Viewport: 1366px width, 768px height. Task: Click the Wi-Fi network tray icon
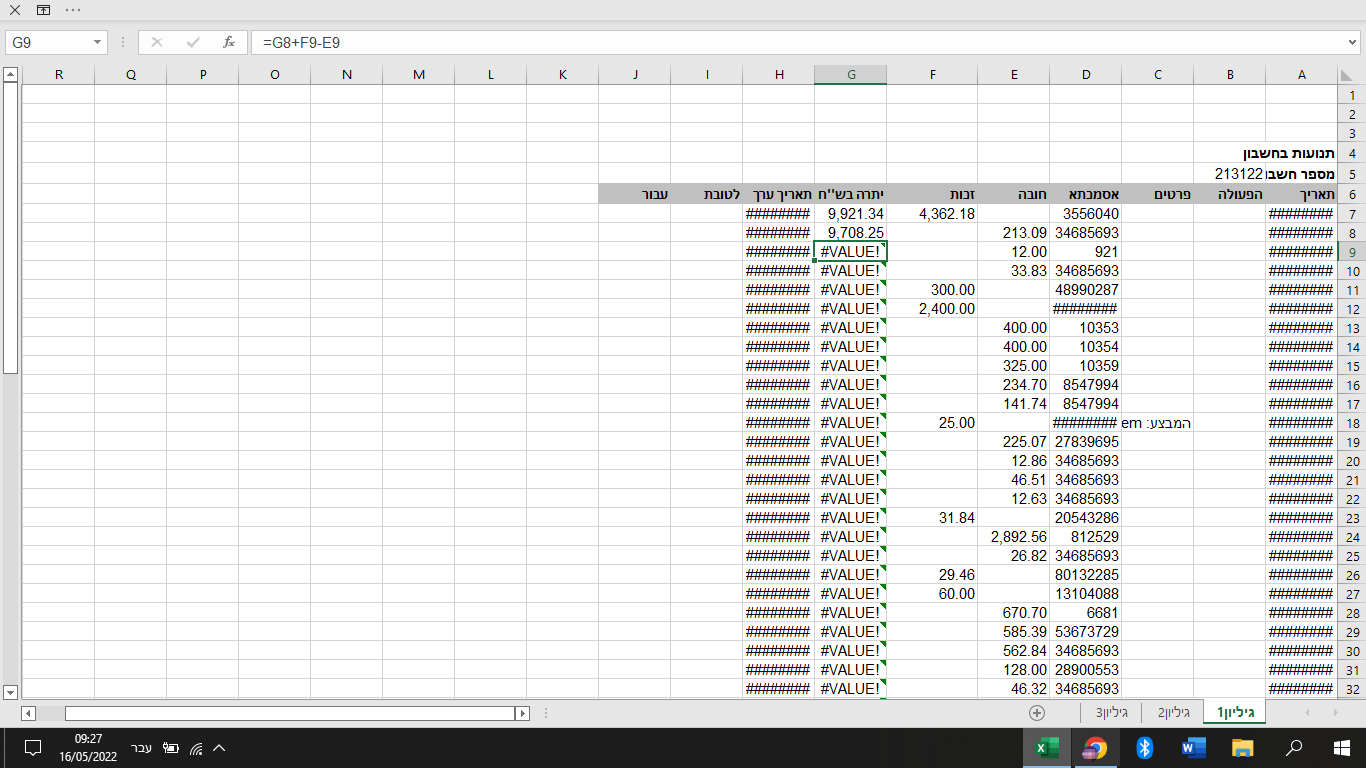[x=196, y=748]
